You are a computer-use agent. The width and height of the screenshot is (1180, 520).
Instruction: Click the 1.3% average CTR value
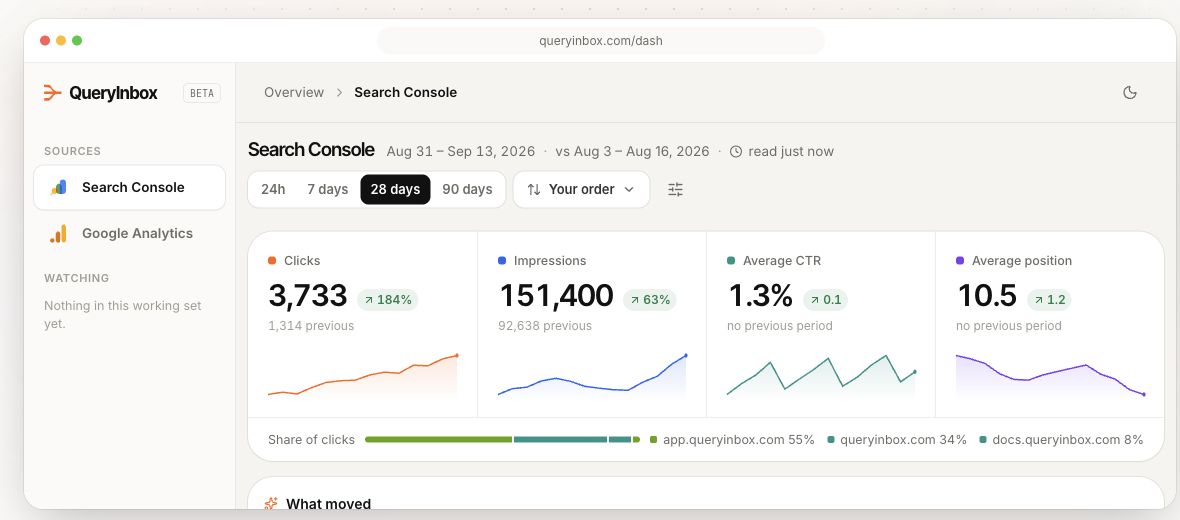(x=760, y=296)
